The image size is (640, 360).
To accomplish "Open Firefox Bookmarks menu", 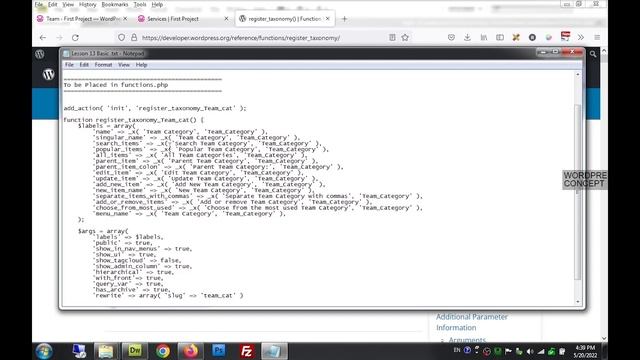I will pos(115,4).
